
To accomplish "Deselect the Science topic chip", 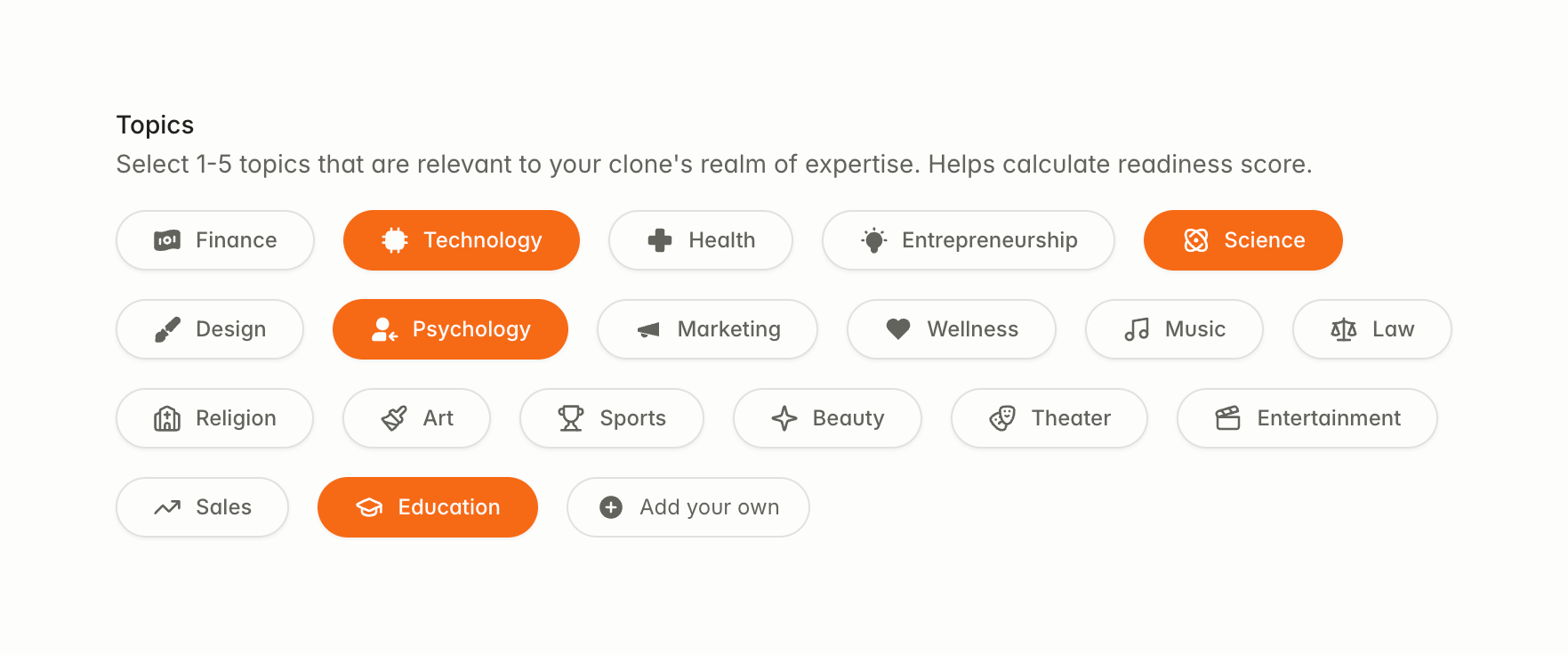I will [x=1242, y=240].
